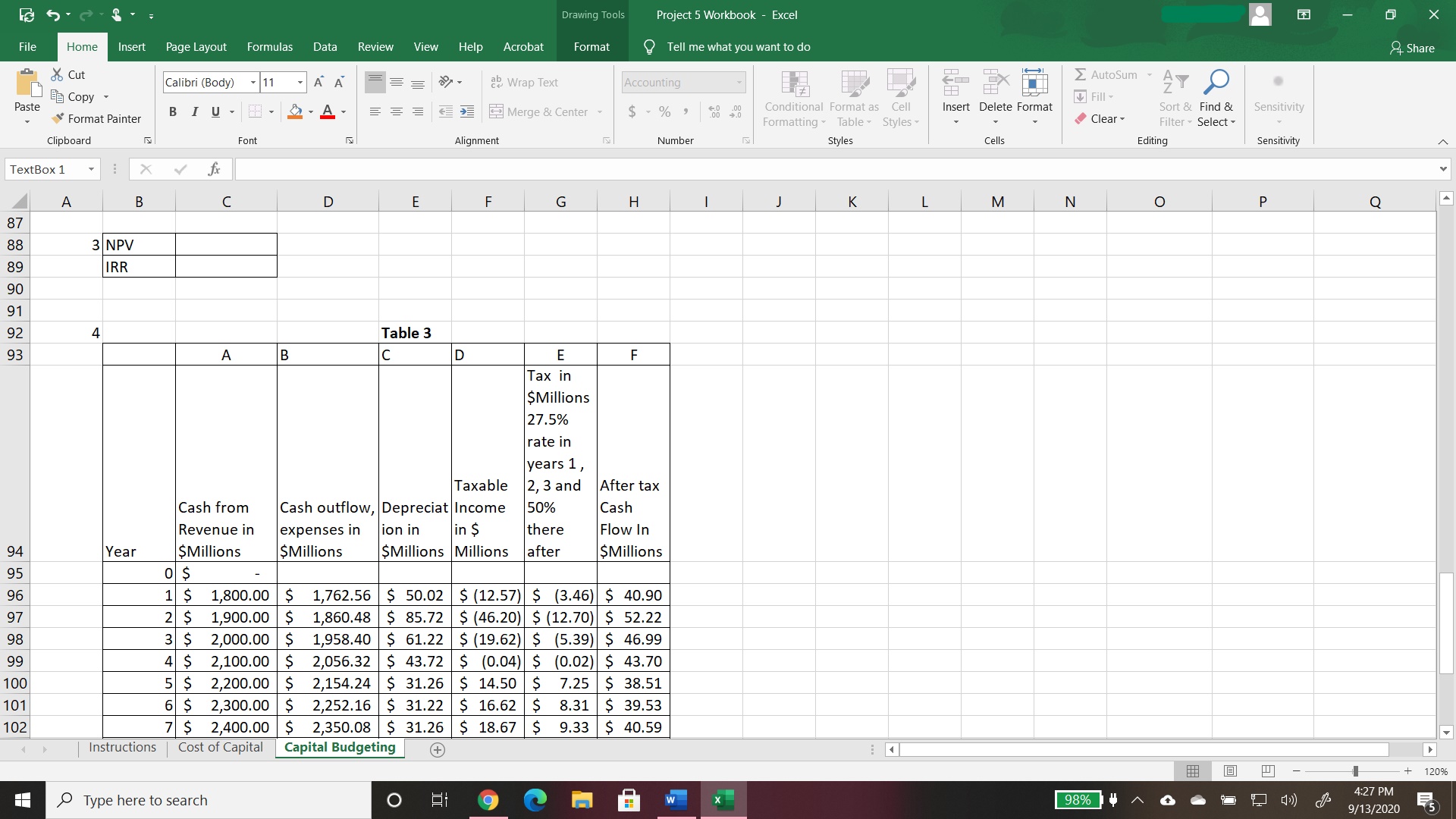Activate the Format Painter
The height and width of the screenshot is (819, 1456).
coord(96,118)
